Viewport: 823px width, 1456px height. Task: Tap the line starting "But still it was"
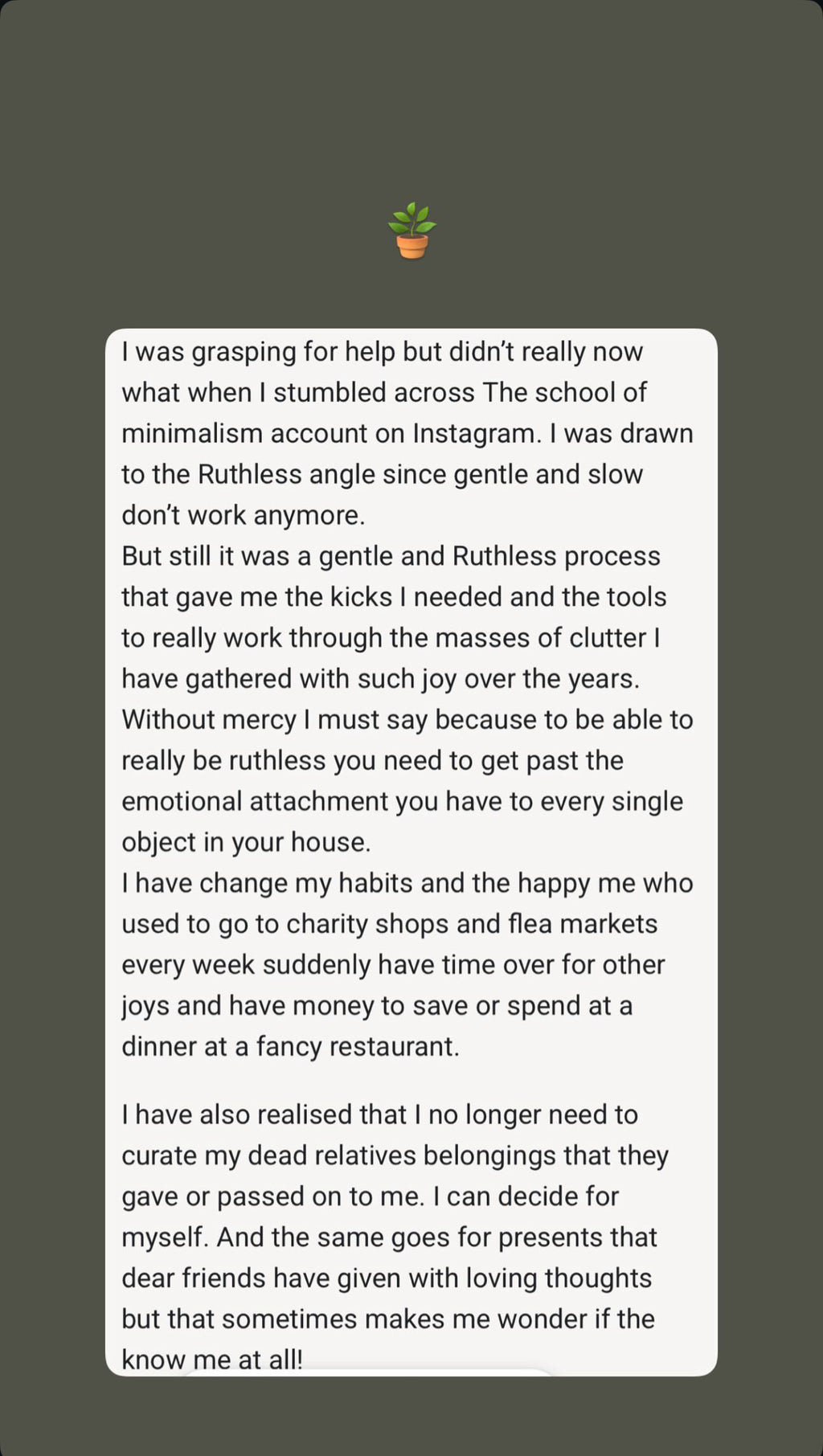click(x=391, y=556)
